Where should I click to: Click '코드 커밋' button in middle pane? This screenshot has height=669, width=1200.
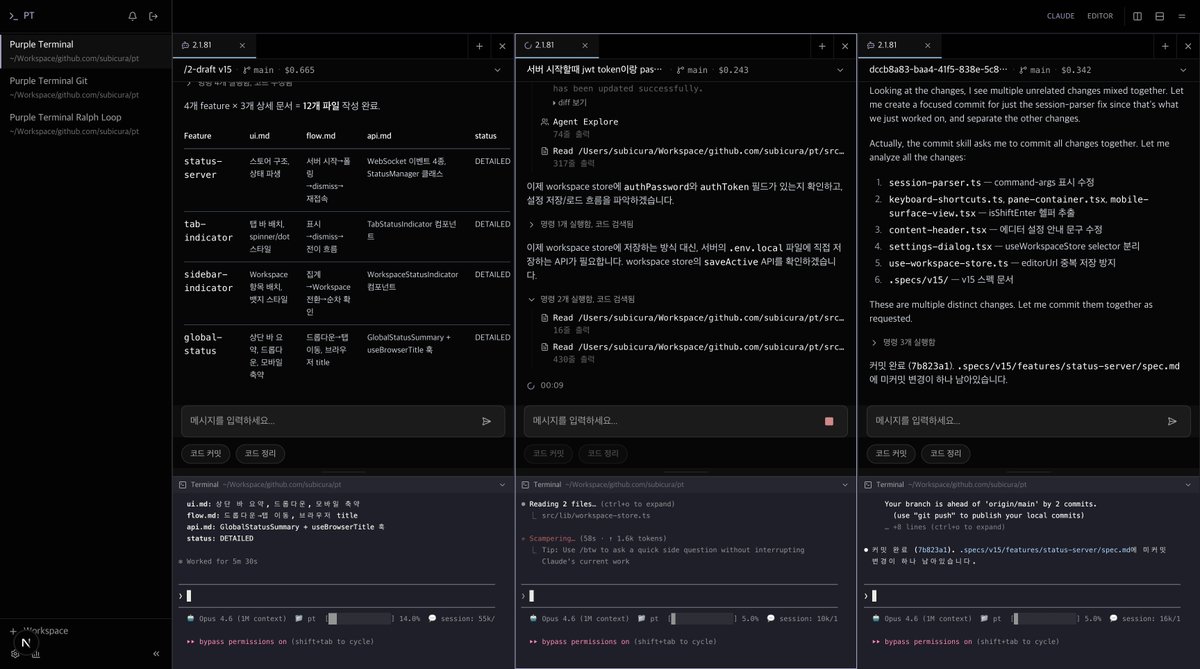[549, 453]
